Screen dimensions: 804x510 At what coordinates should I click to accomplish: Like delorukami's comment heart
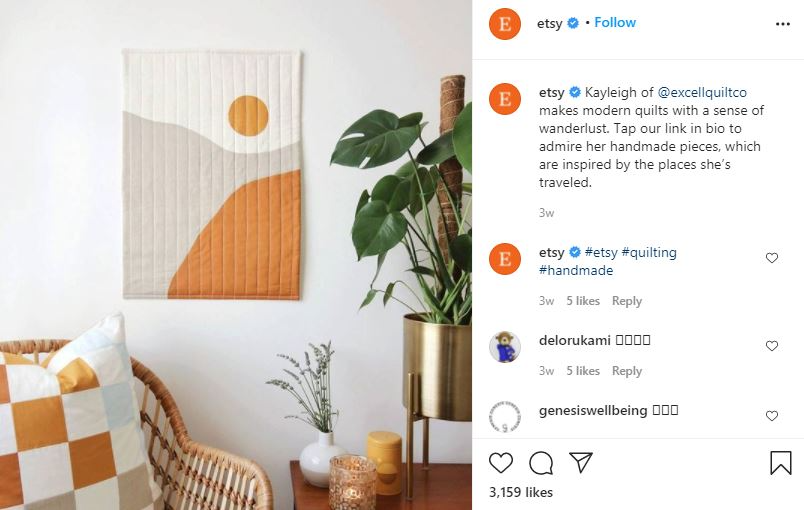[x=772, y=346]
